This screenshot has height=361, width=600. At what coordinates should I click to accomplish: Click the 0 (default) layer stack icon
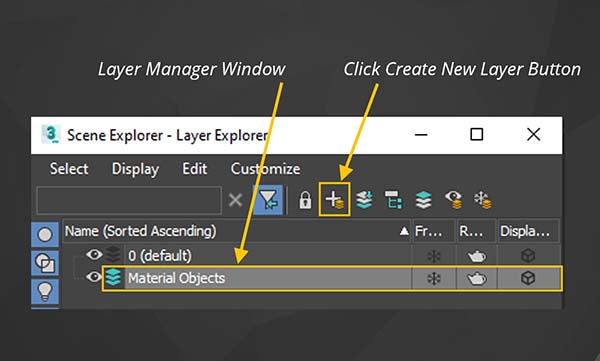(x=113, y=255)
